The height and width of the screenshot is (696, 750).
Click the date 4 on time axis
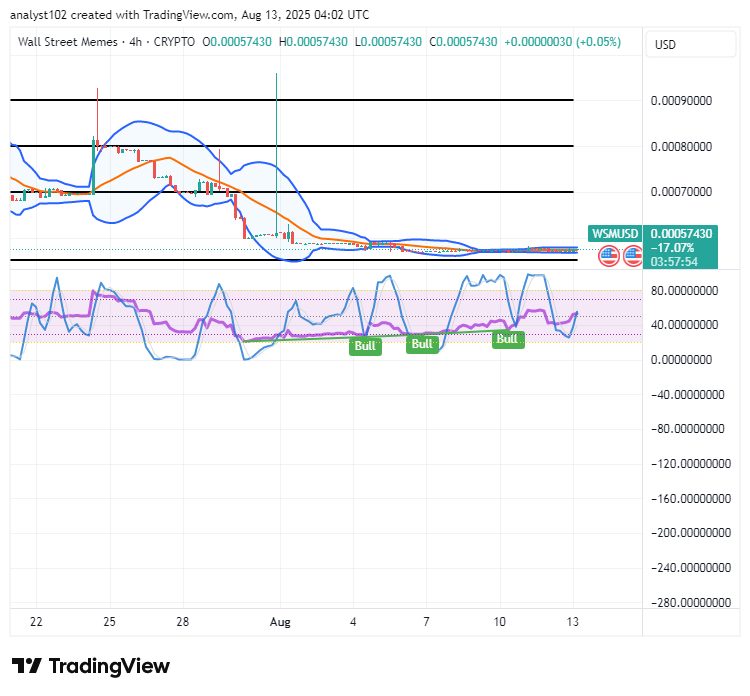click(x=353, y=622)
